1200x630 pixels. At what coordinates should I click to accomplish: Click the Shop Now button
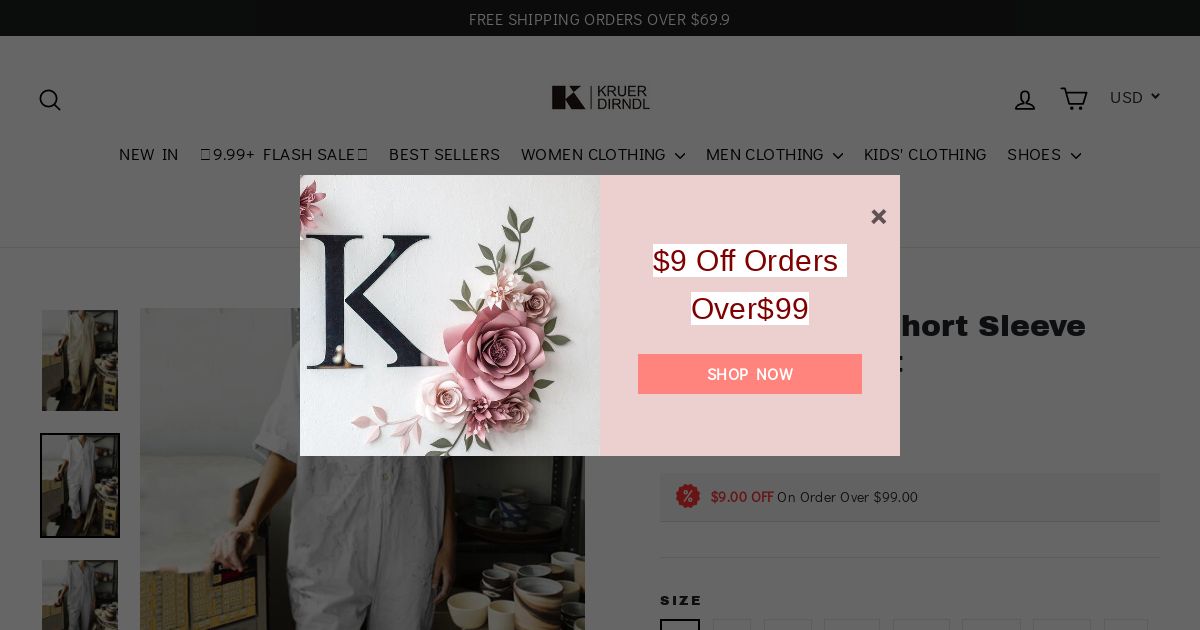pos(750,374)
